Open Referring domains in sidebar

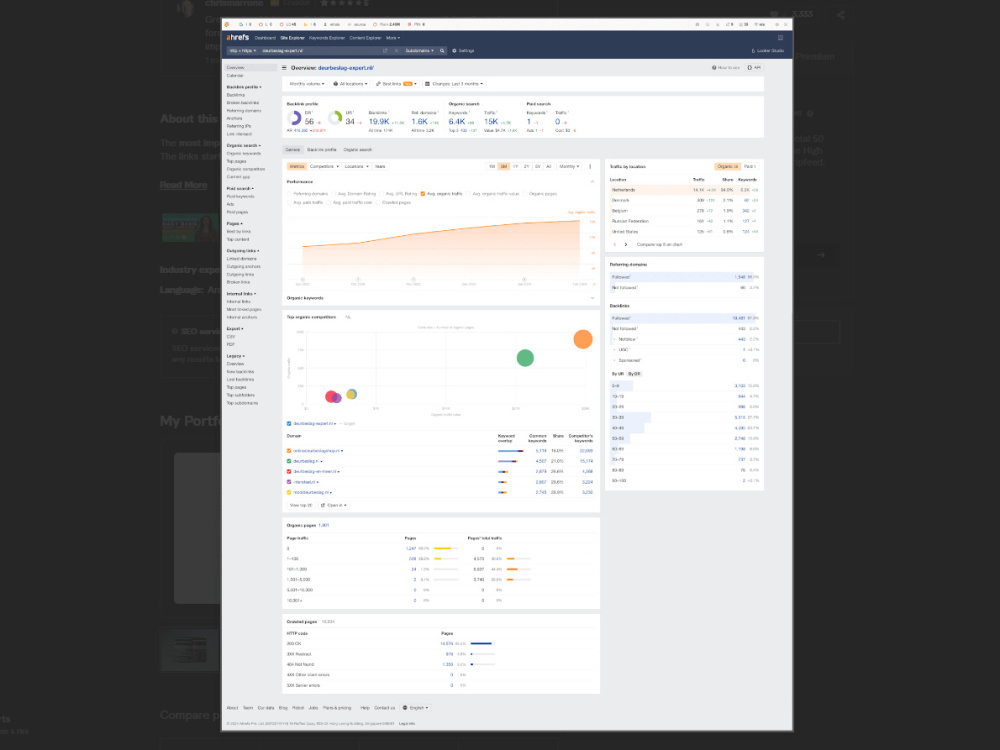point(244,110)
